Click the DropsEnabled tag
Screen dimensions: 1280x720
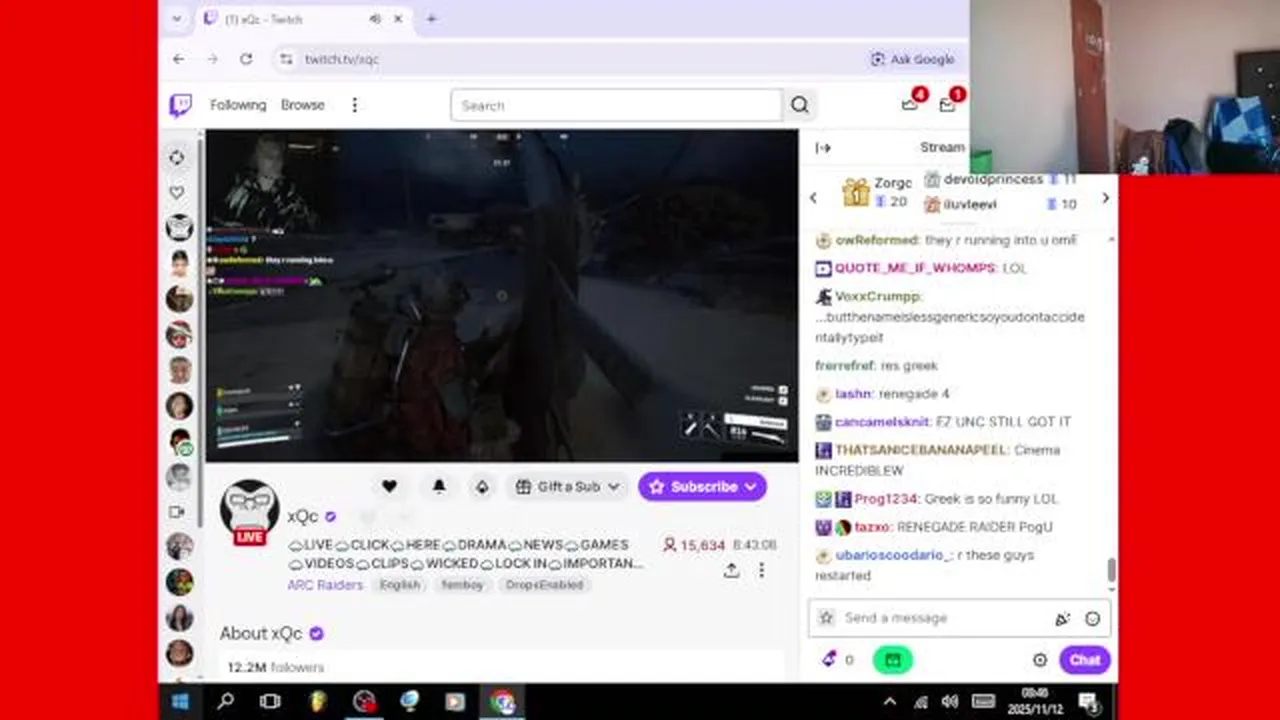[x=544, y=585]
